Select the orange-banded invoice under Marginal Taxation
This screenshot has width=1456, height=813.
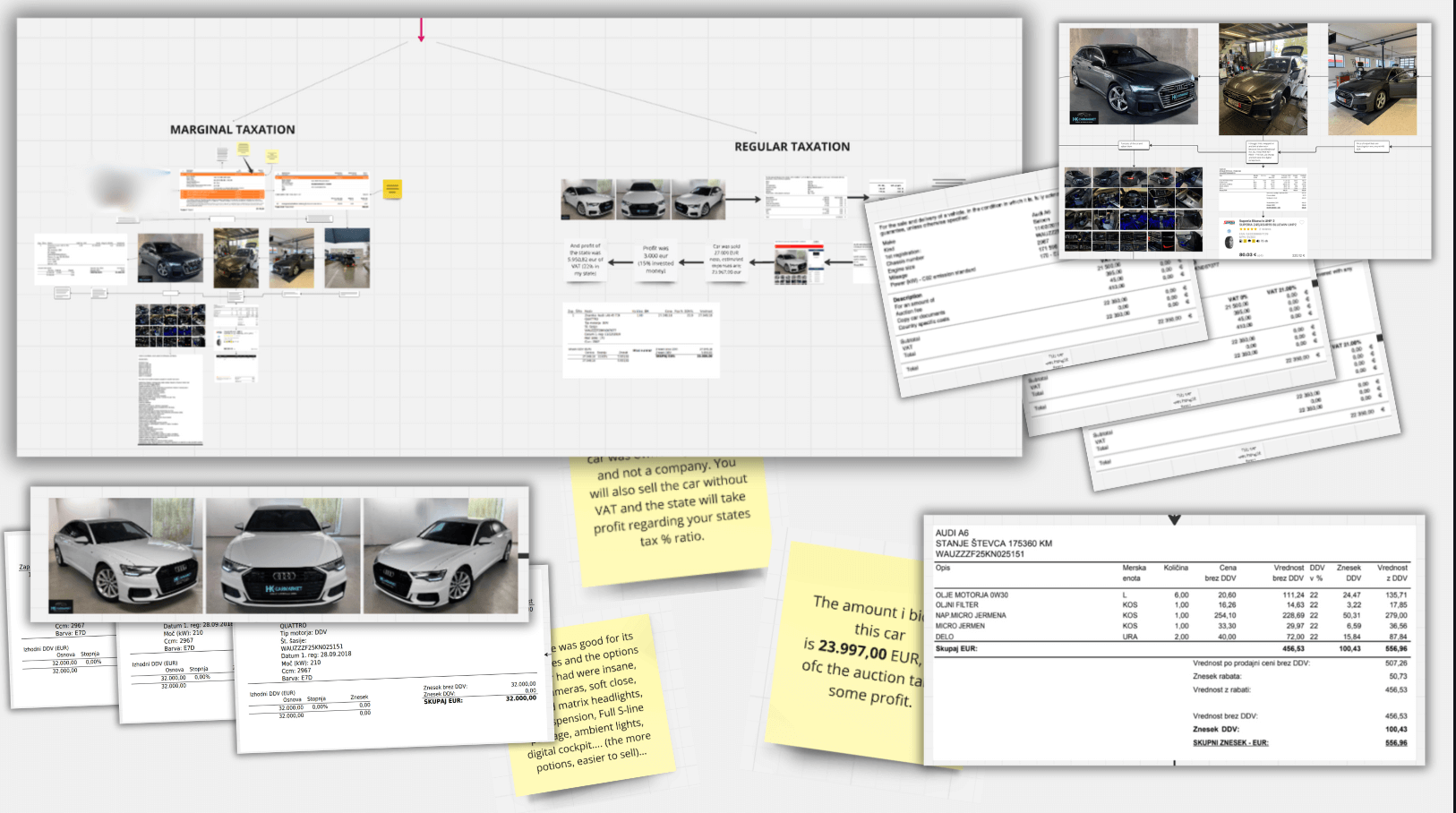223,190
